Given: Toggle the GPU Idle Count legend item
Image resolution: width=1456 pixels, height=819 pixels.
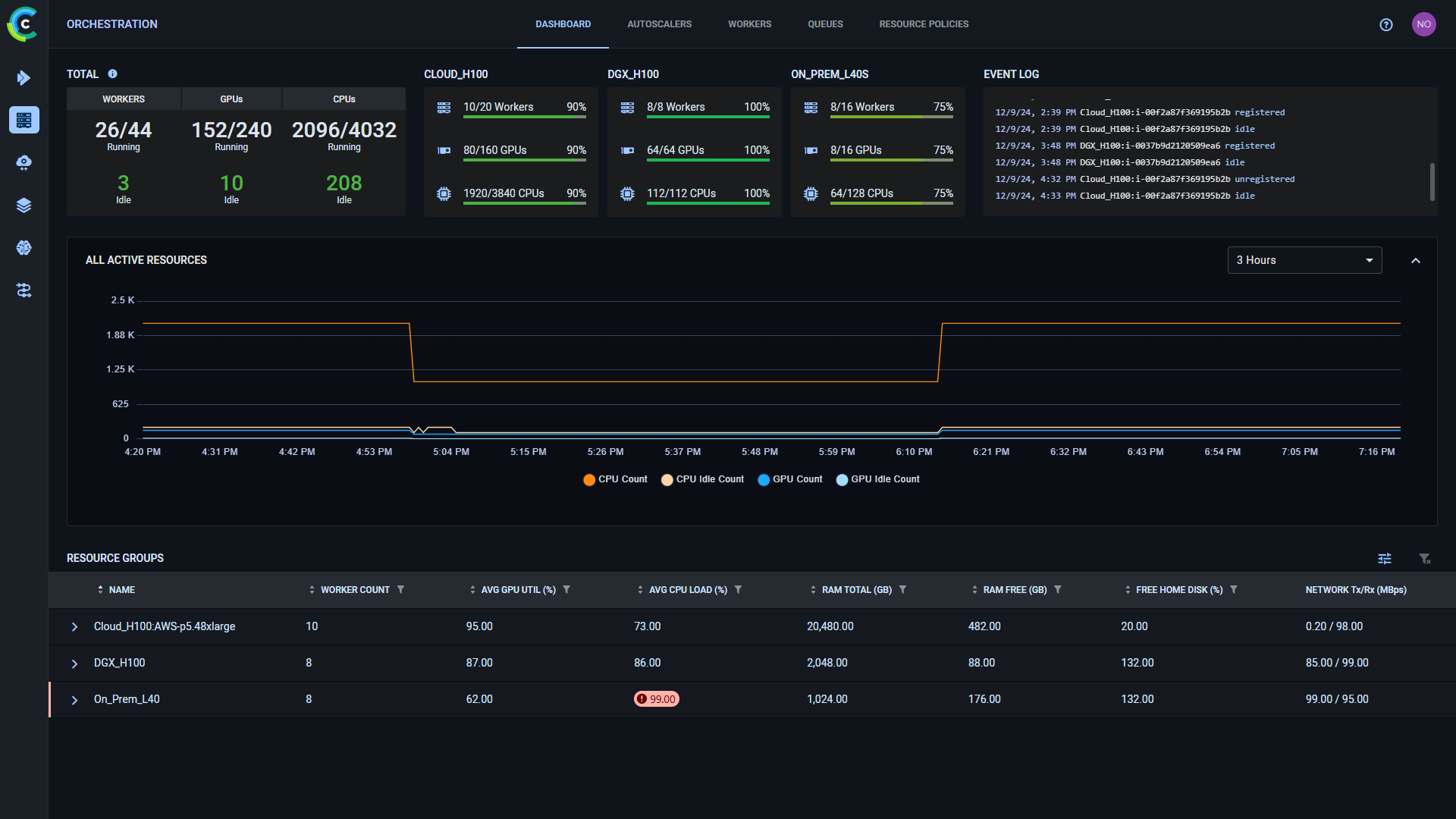Looking at the screenshot, I should pyautogui.click(x=877, y=479).
